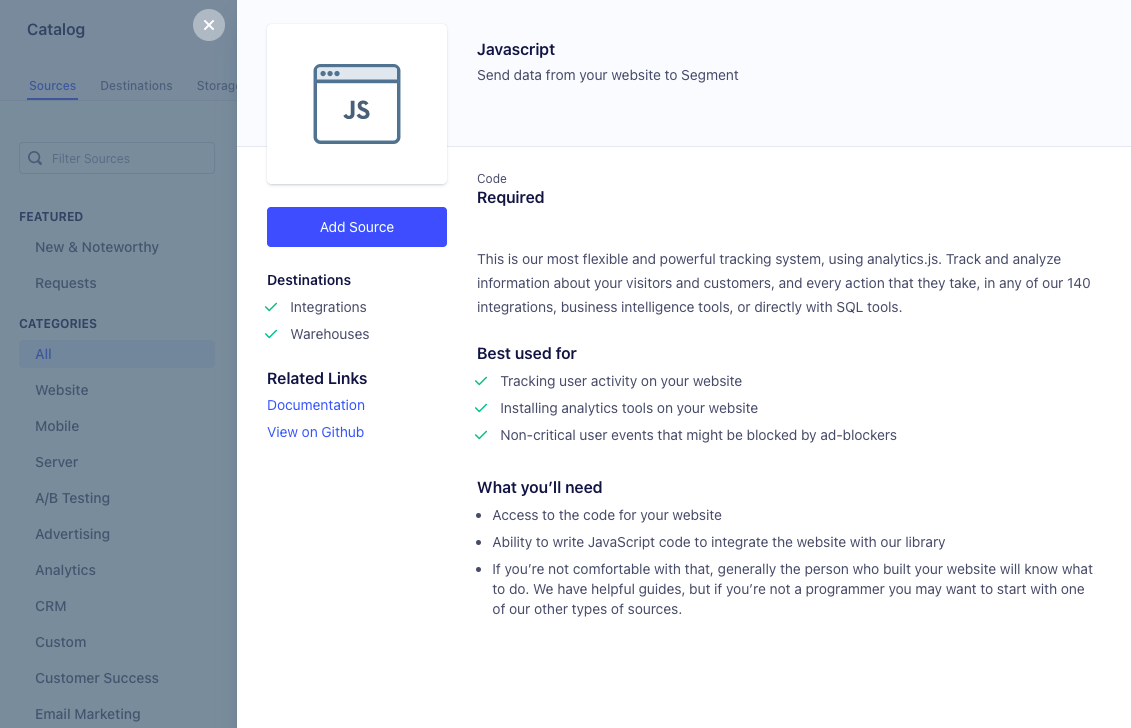The width and height of the screenshot is (1131, 728).
Task: Click the Related Links heading
Action: point(317,379)
